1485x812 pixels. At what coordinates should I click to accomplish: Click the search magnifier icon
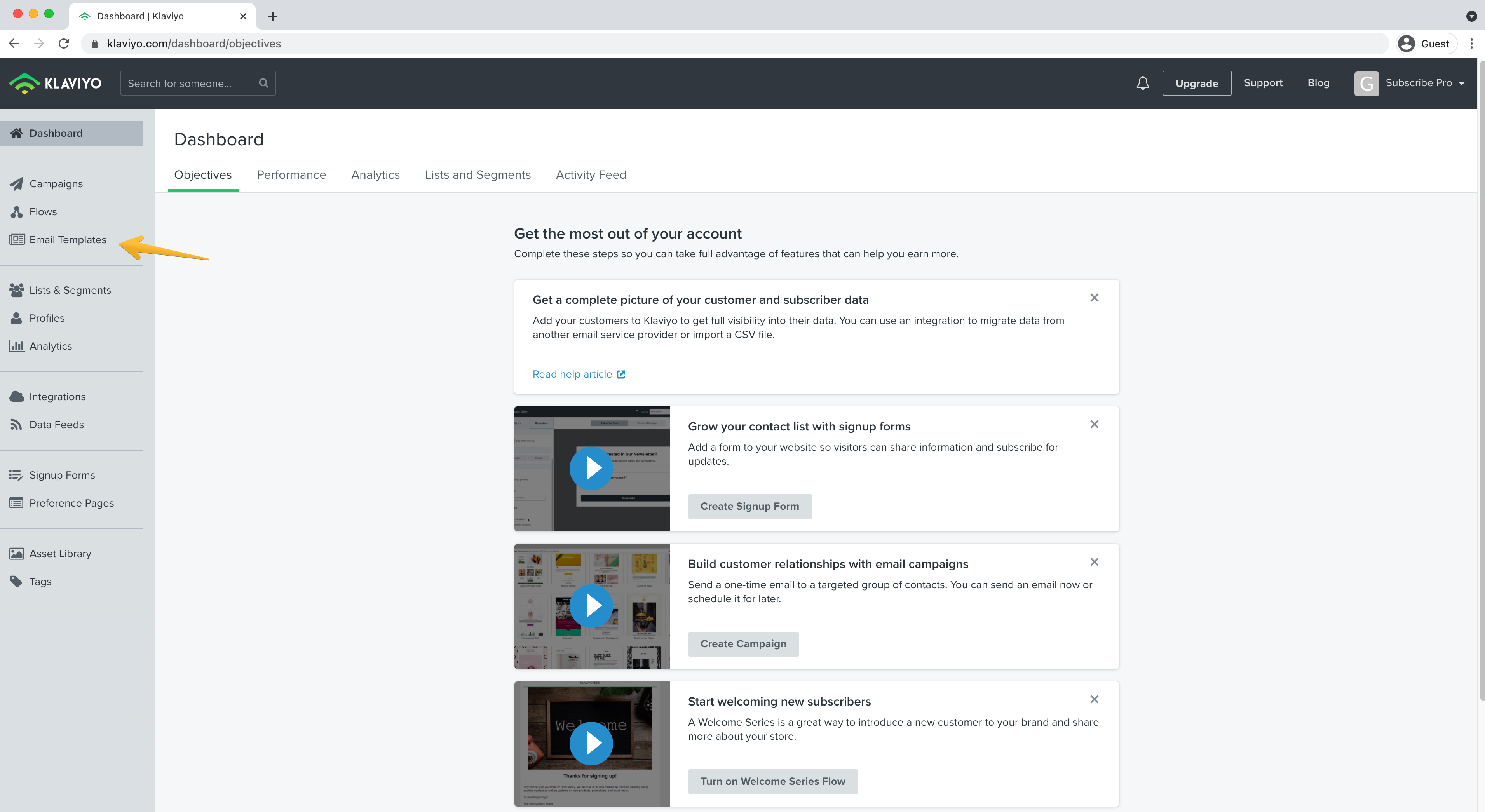[263, 83]
